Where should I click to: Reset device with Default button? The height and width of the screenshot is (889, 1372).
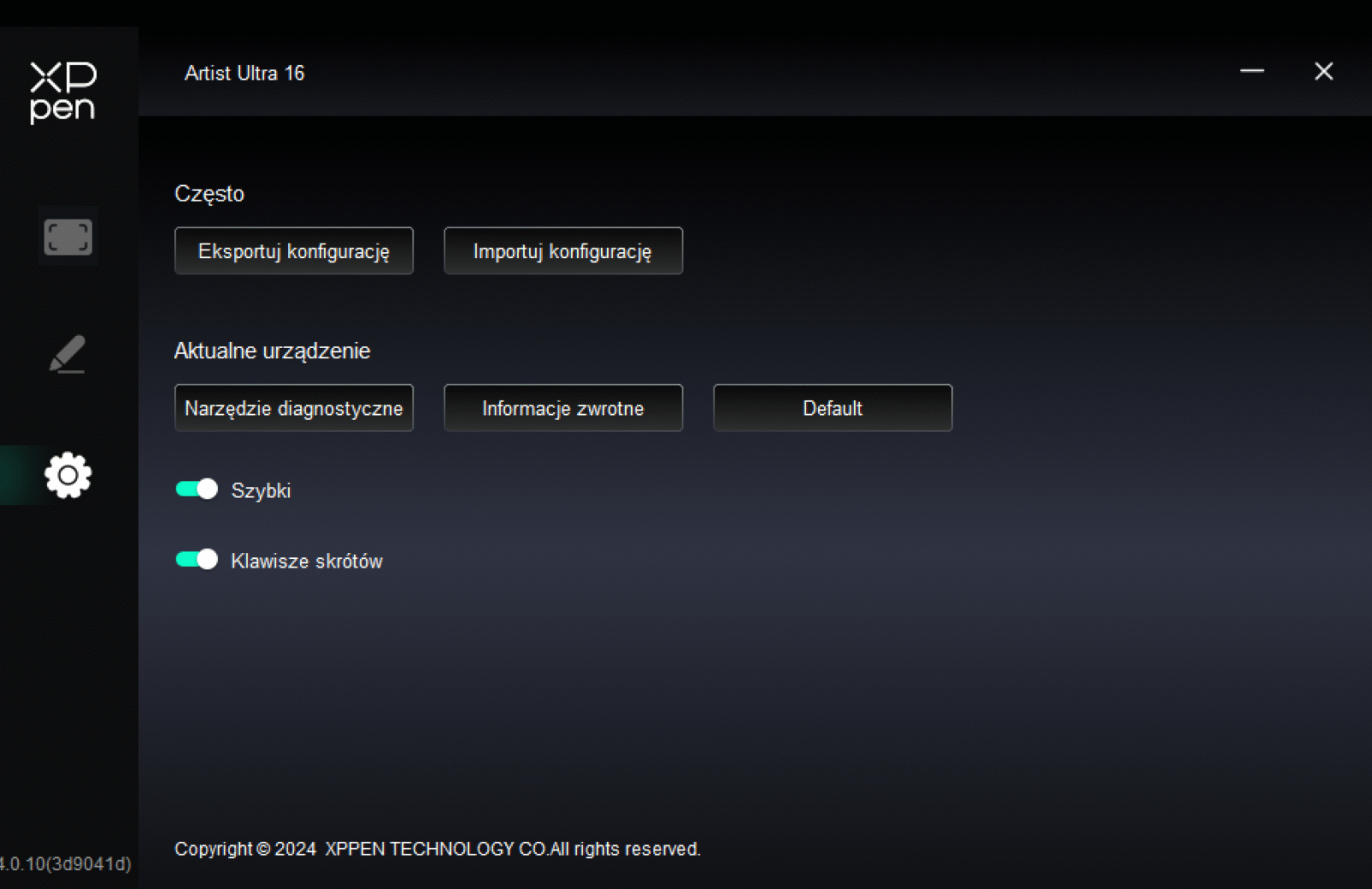833,408
